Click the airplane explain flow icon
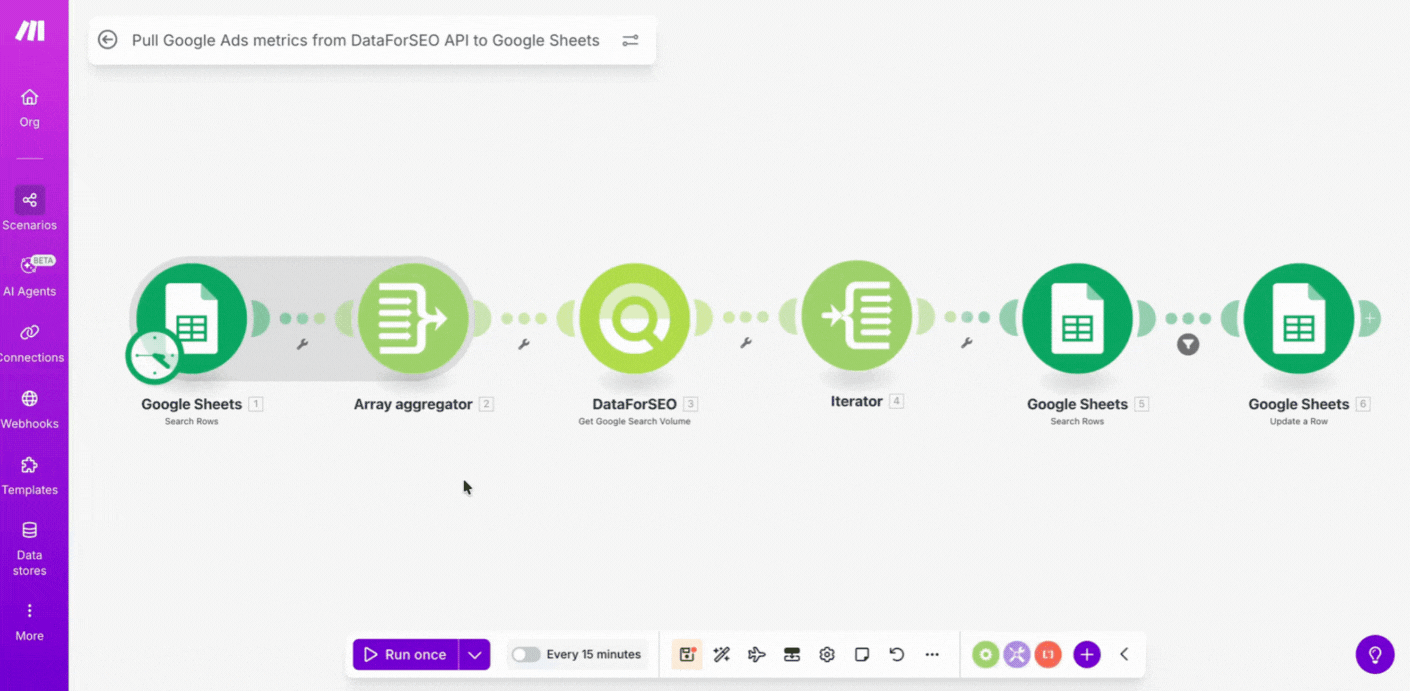Viewport: 1410px width, 691px height. (757, 655)
